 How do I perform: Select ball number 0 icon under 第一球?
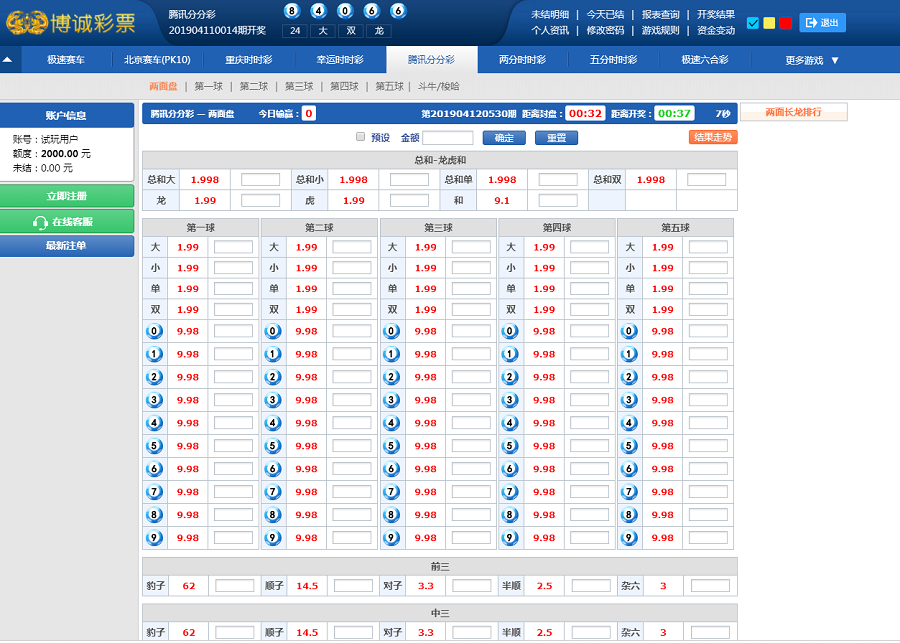pos(155,332)
